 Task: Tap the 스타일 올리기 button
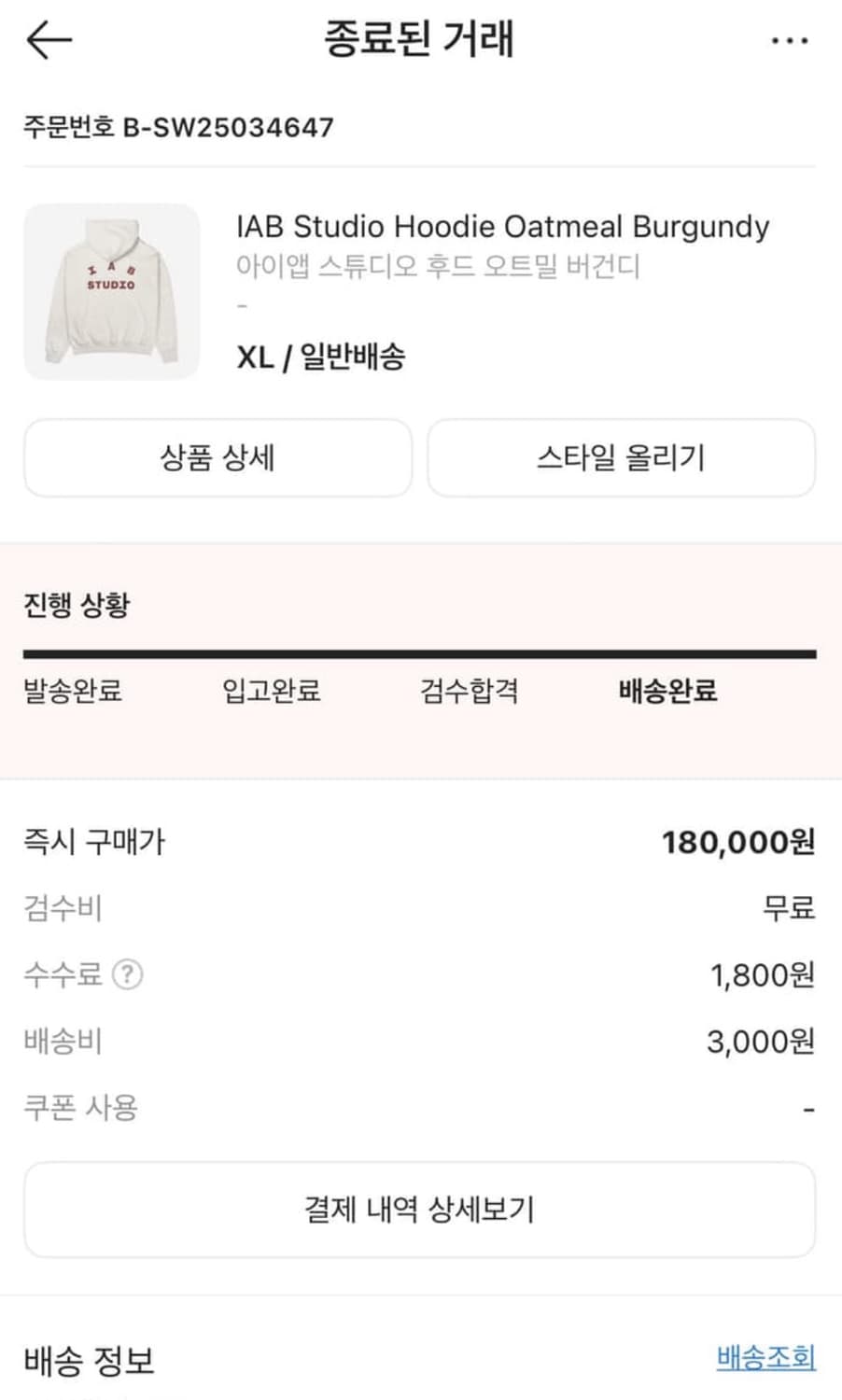(621, 457)
